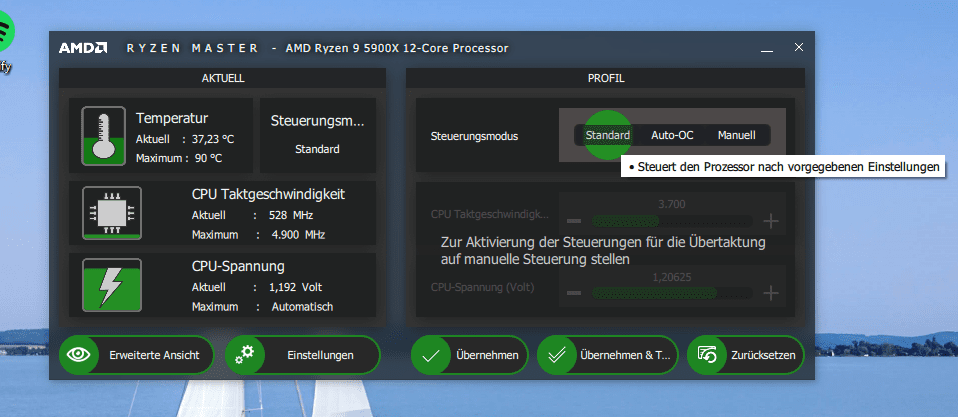Click the tooltip about Prozessor Einstellungen
Viewport: 958px width, 417px height.
[783, 167]
